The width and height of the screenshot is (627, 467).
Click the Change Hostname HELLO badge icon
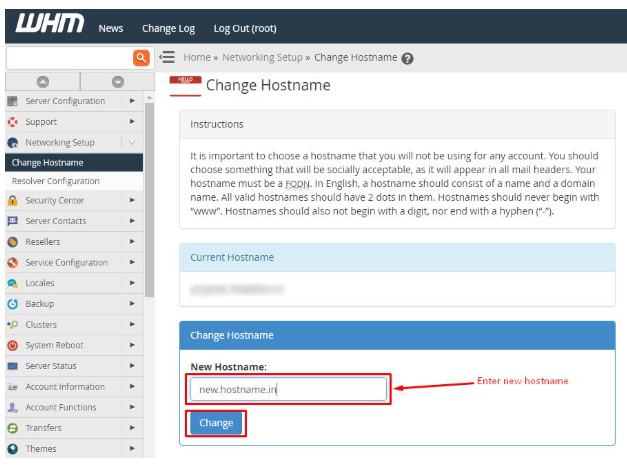185,86
